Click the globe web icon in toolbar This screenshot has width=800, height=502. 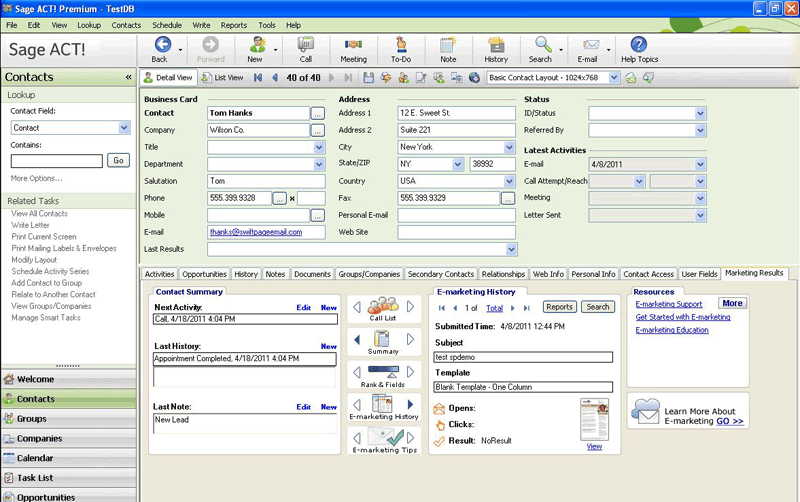click(474, 78)
